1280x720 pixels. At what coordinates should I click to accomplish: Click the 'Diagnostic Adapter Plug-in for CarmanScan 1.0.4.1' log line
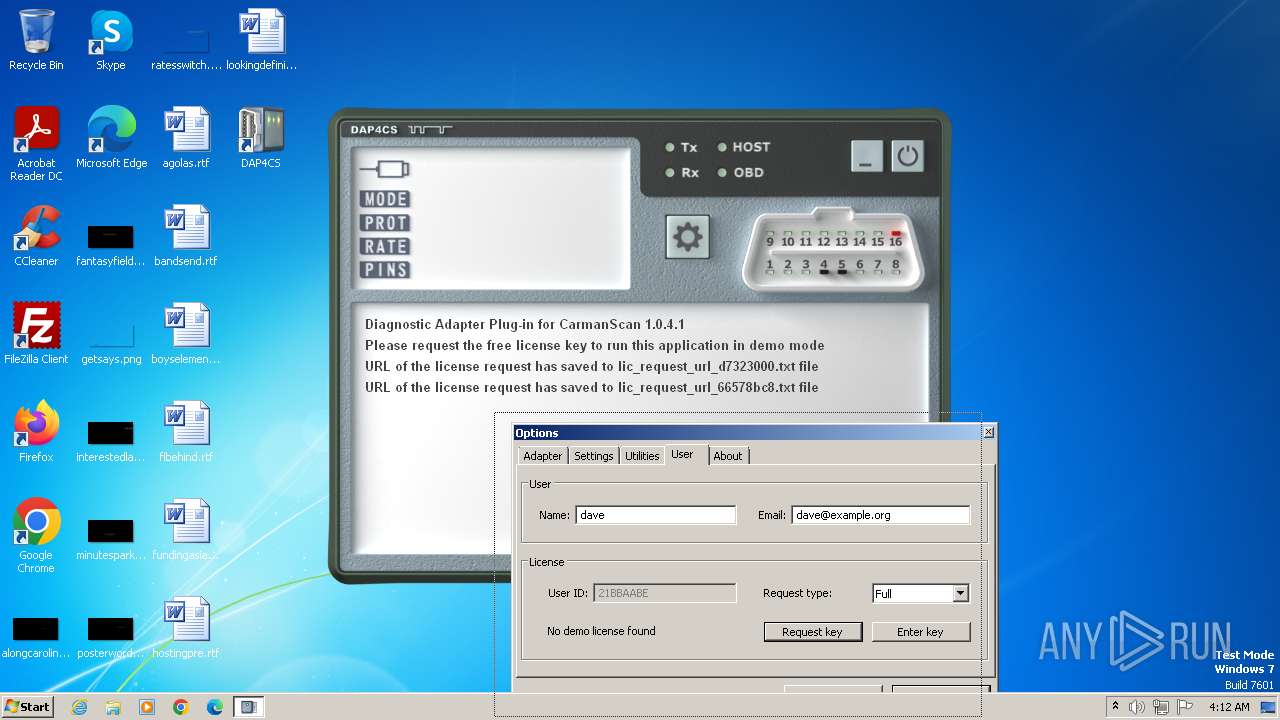[x=524, y=324]
